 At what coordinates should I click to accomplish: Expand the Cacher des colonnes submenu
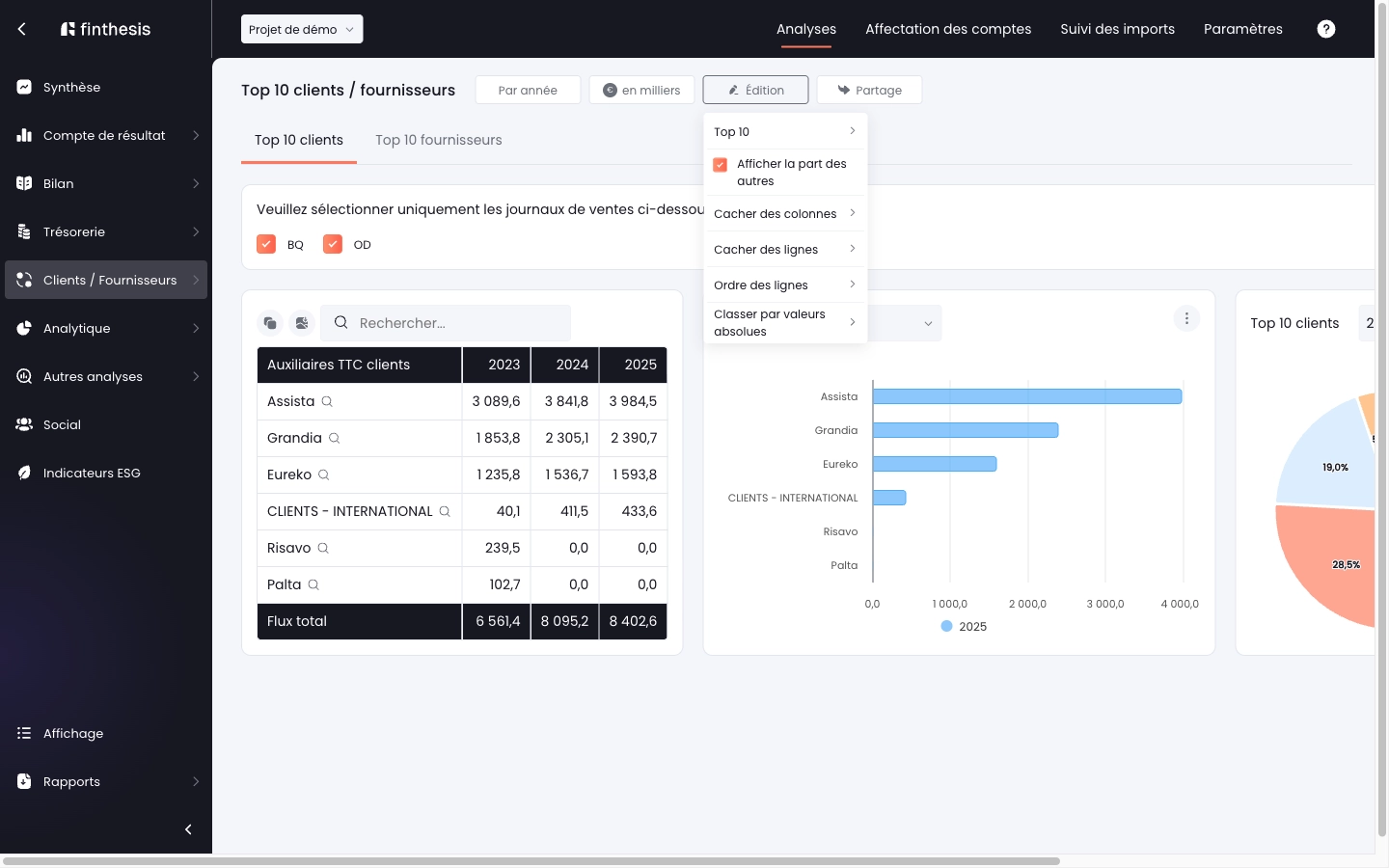(x=785, y=214)
